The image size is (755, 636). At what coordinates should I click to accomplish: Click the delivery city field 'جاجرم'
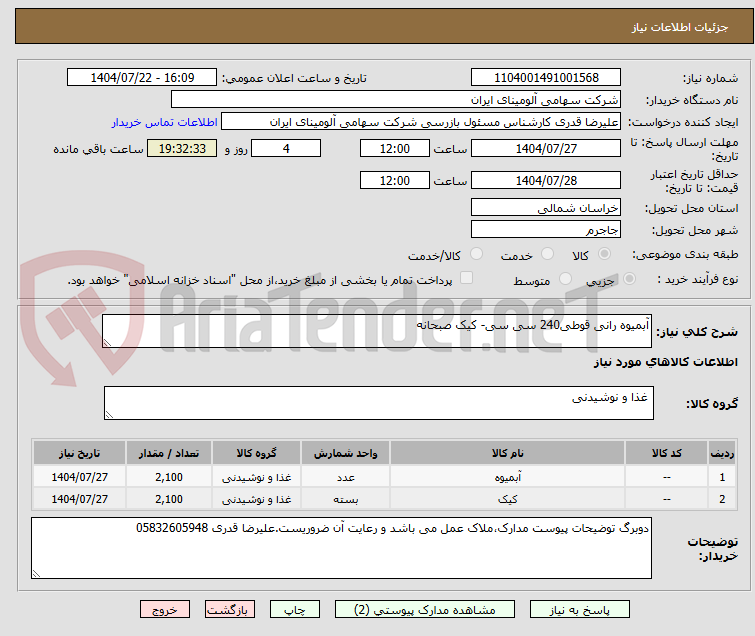click(x=546, y=230)
